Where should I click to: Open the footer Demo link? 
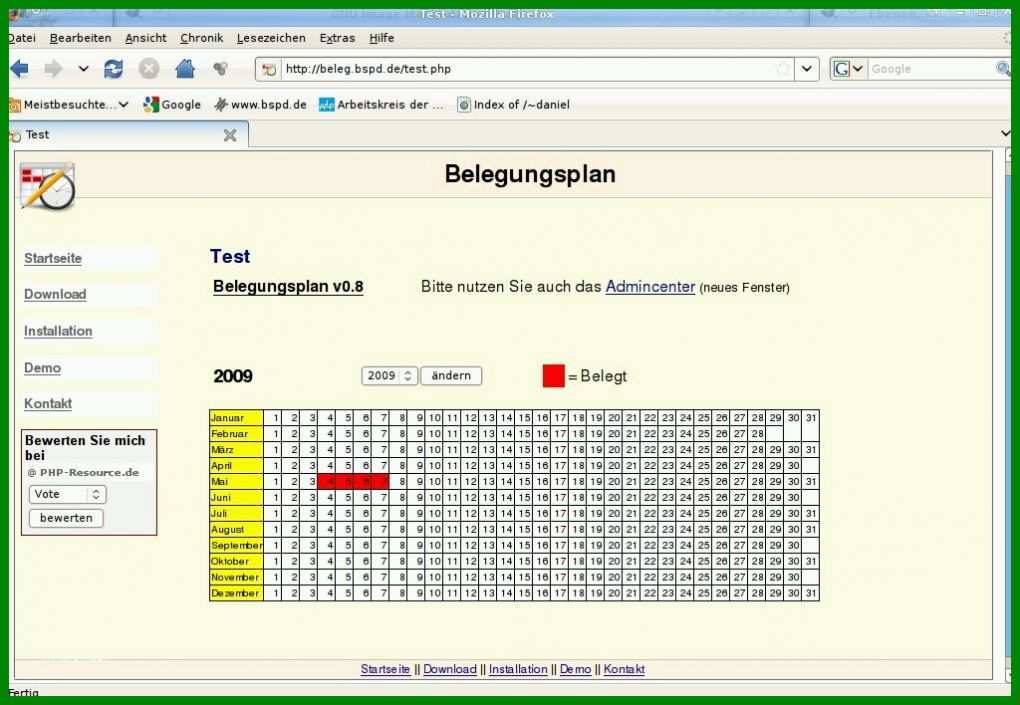[x=576, y=669]
